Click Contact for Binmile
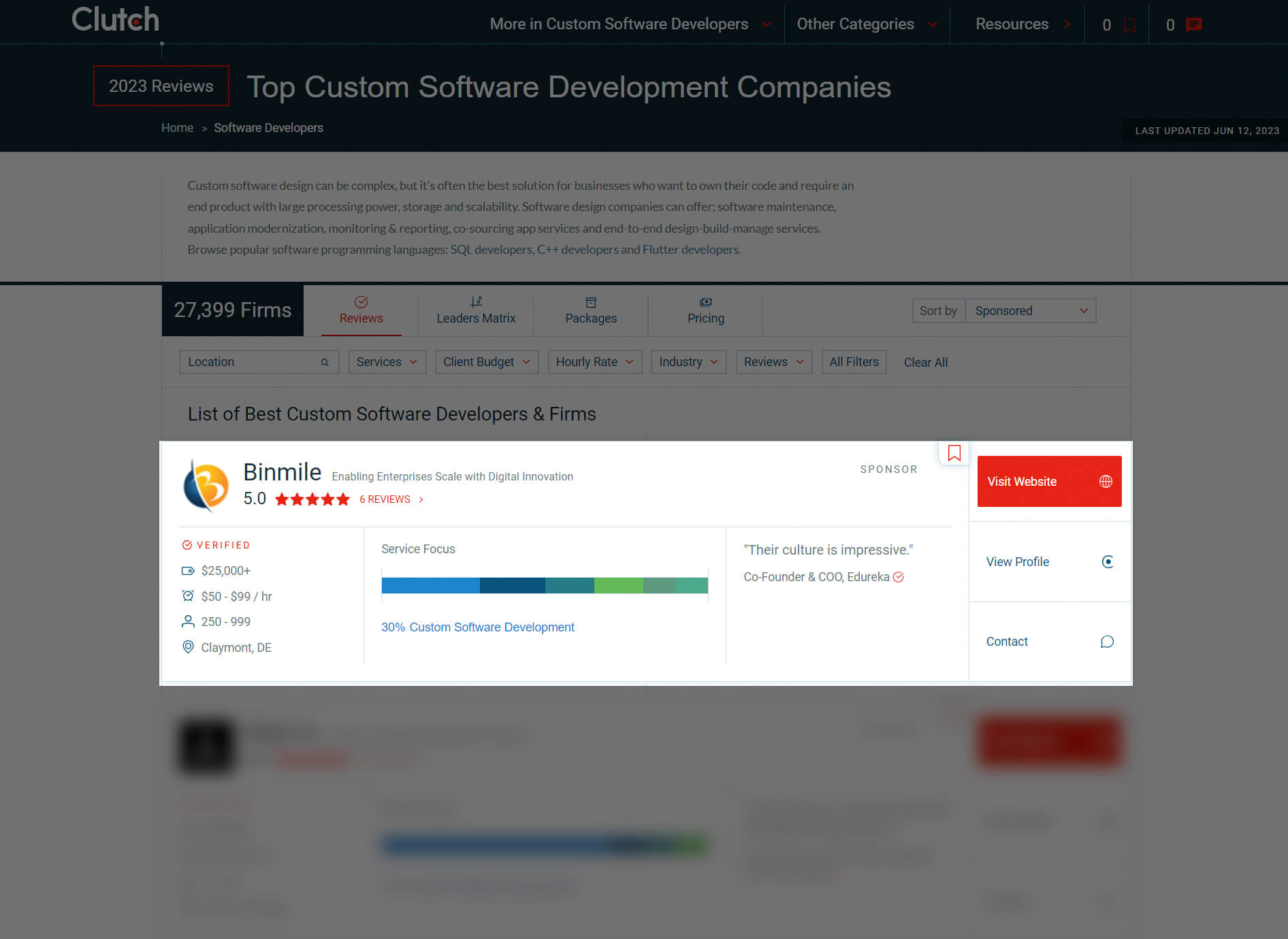1288x939 pixels. pyautogui.click(x=1050, y=642)
